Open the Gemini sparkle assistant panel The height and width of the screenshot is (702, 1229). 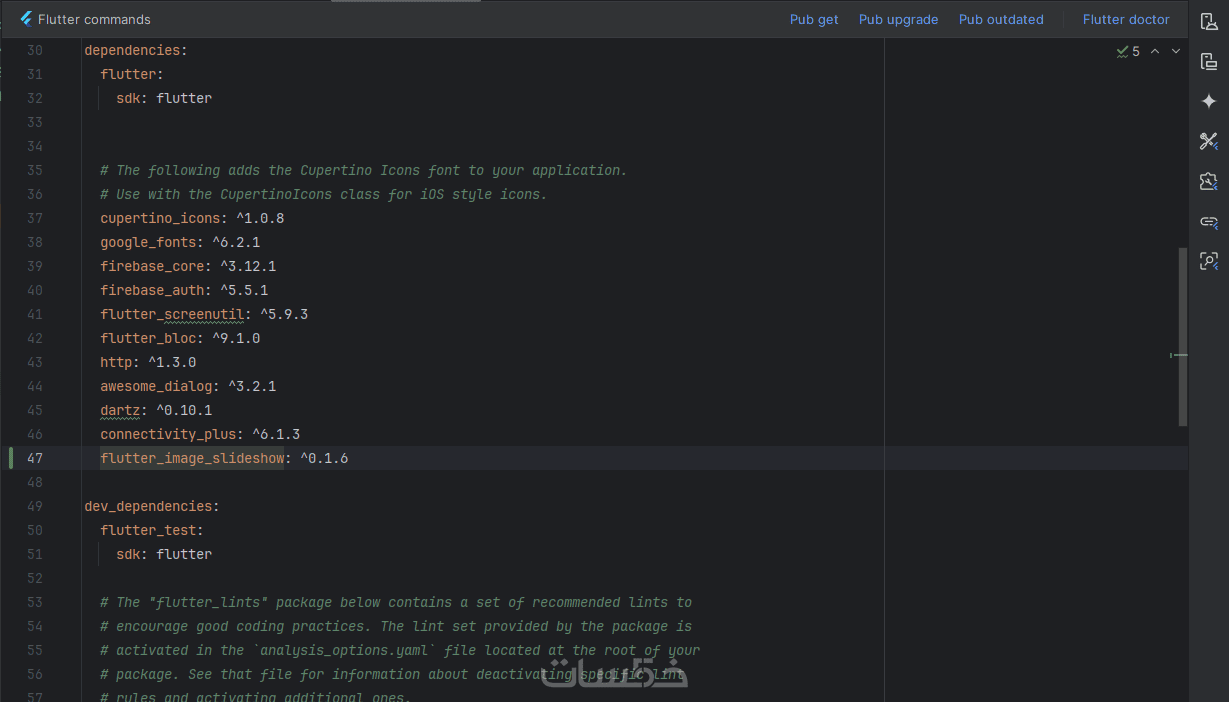click(x=1208, y=101)
